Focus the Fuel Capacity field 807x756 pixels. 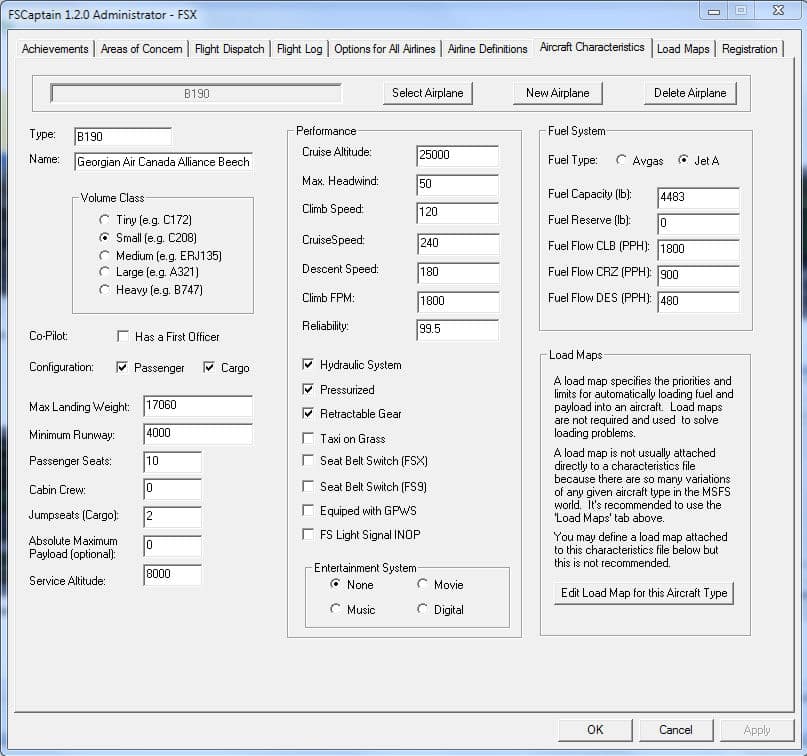click(698, 197)
